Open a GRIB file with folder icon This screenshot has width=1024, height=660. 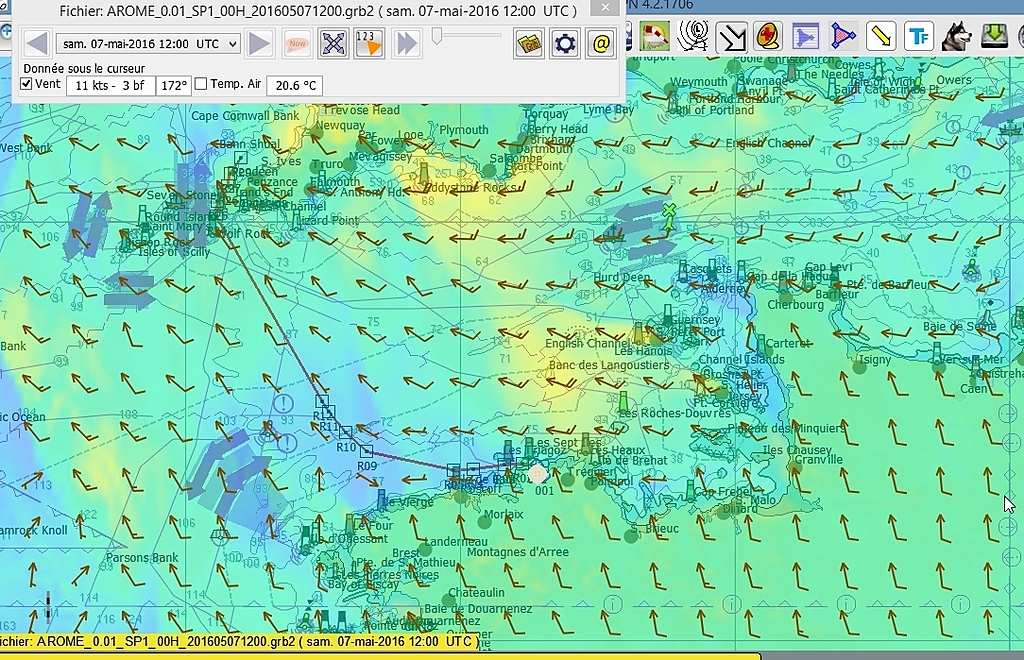coord(529,44)
